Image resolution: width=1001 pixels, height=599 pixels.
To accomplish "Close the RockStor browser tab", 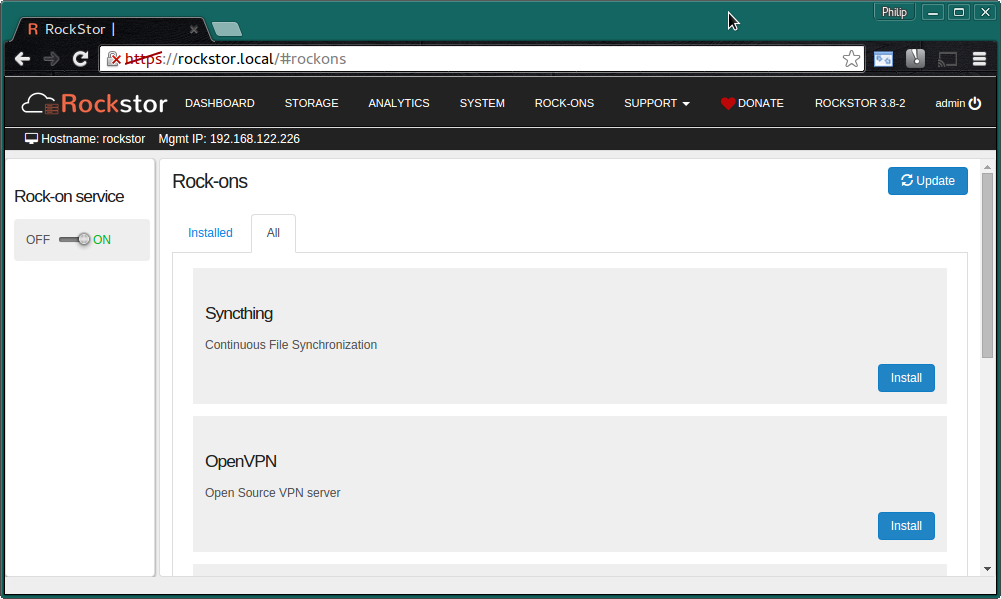I will [x=193, y=29].
